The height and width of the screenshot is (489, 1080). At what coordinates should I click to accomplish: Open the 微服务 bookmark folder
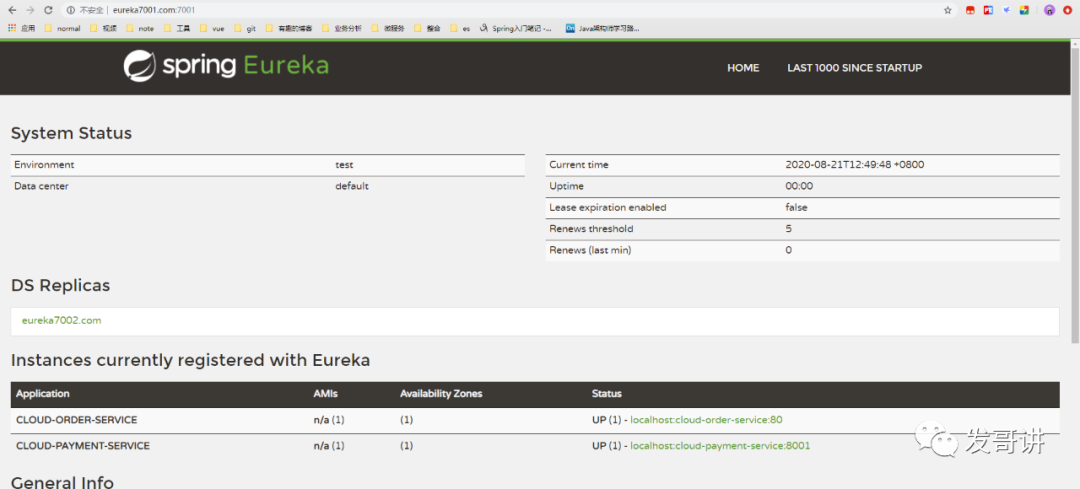388,28
